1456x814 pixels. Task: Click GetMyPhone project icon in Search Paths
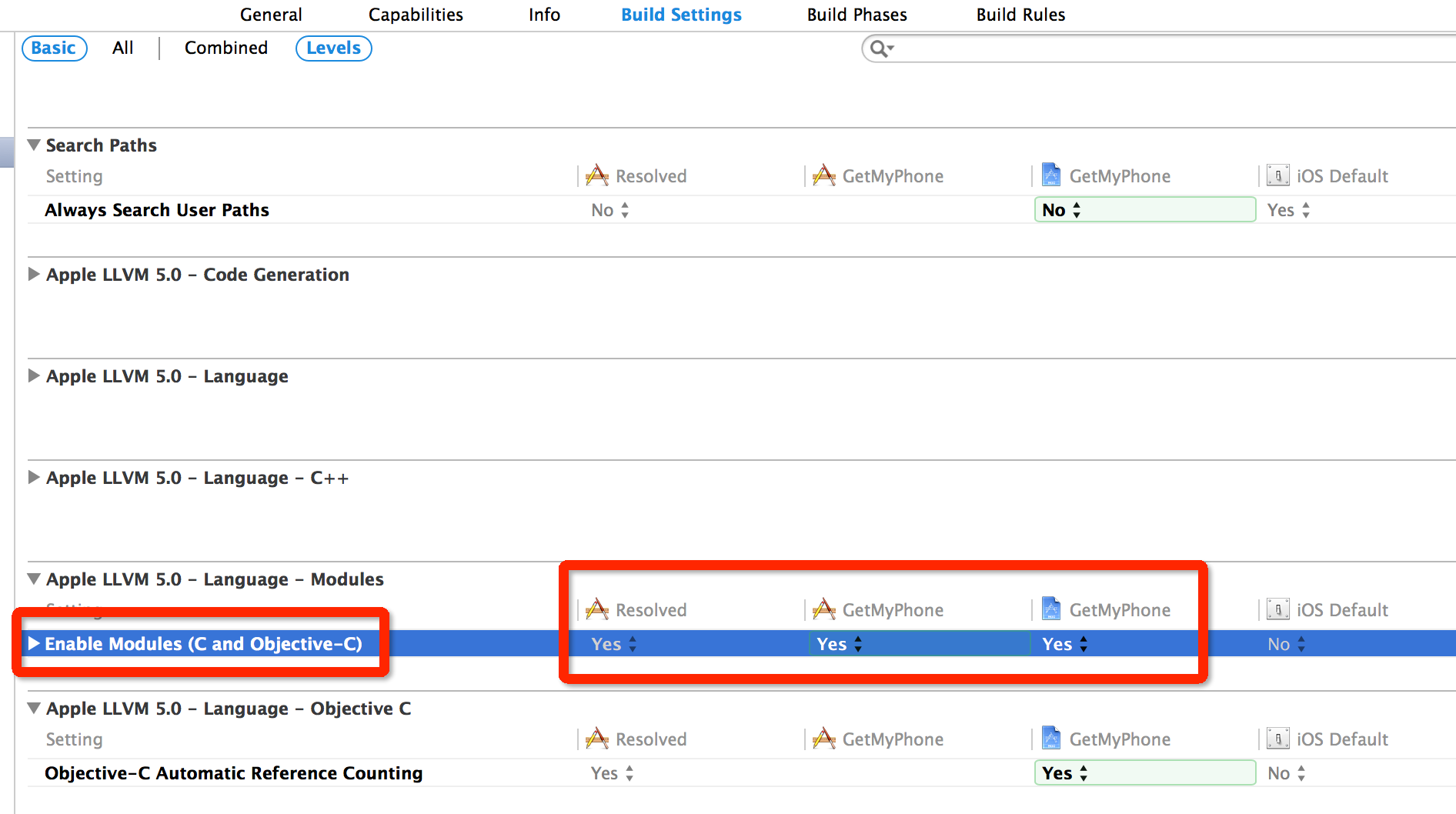pyautogui.click(x=1051, y=175)
